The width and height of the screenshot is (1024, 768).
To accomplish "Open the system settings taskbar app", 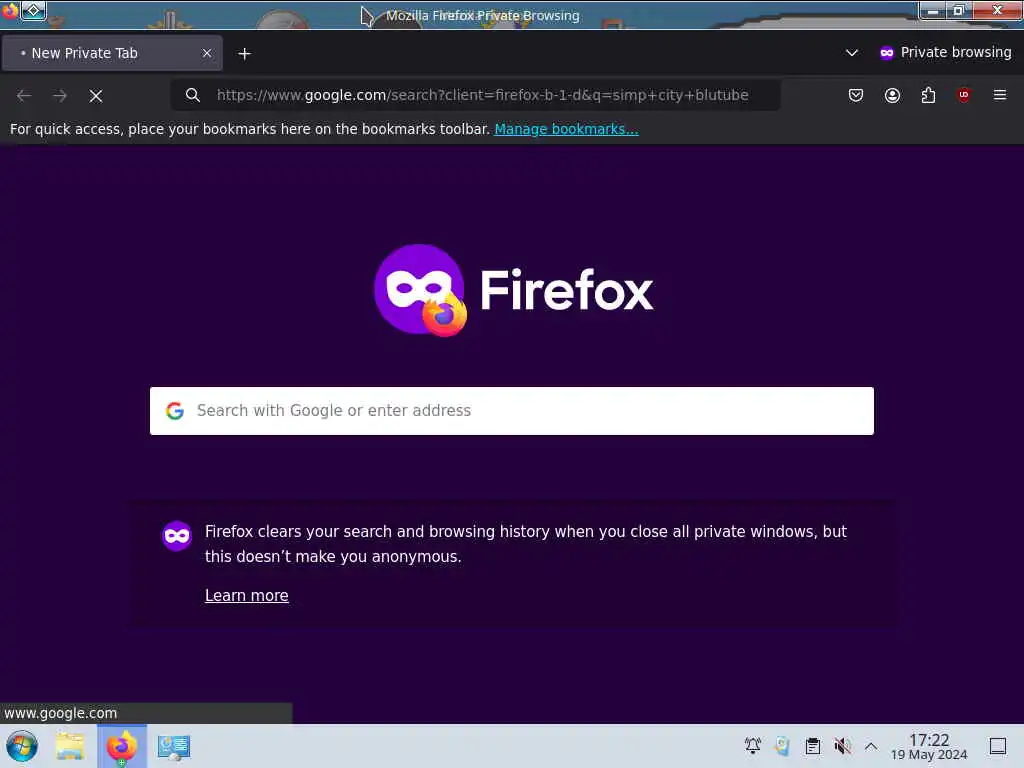I will (x=174, y=746).
